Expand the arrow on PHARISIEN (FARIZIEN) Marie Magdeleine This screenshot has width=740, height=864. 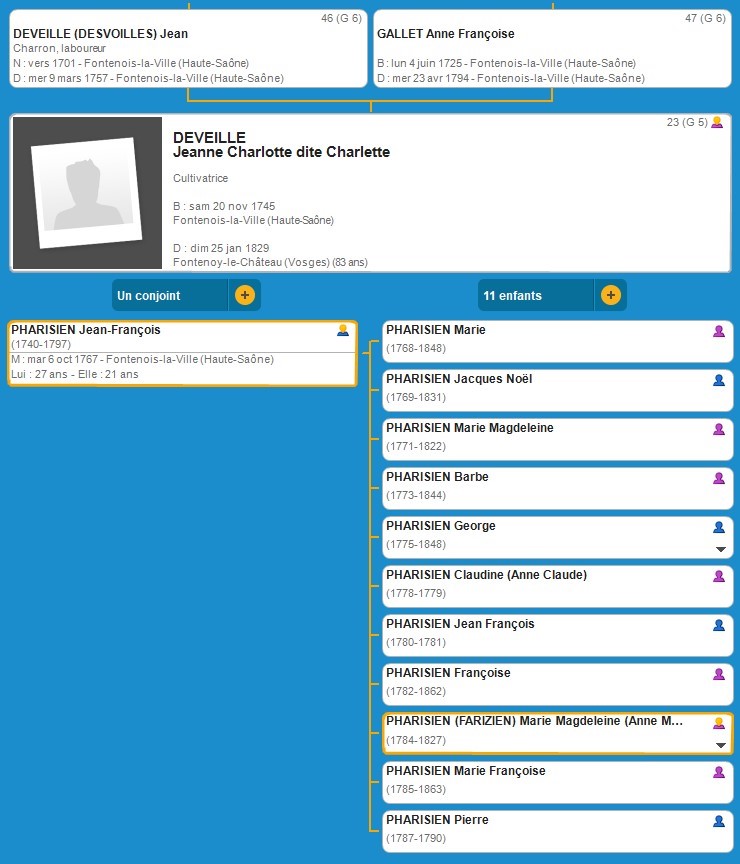[x=719, y=745]
